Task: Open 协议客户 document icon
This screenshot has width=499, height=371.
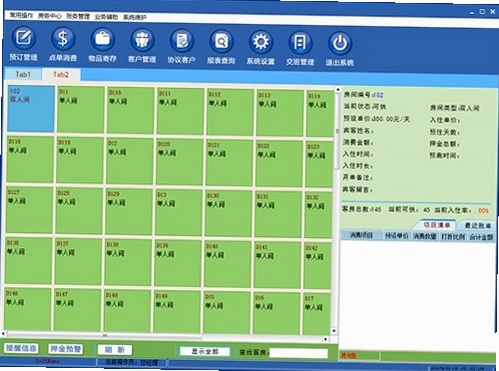Action: pyautogui.click(x=181, y=47)
